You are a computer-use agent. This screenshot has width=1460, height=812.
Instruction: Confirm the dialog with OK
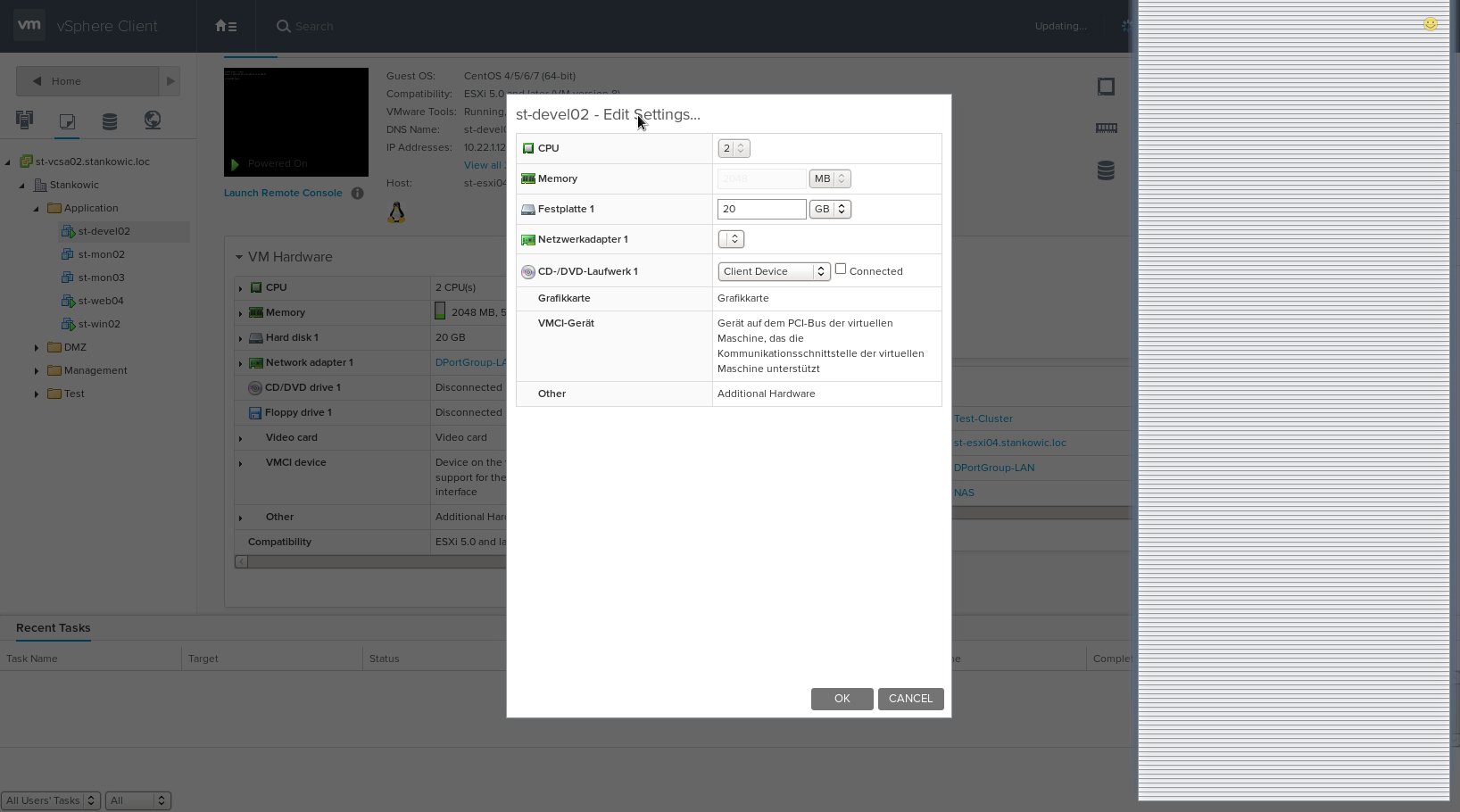(842, 699)
